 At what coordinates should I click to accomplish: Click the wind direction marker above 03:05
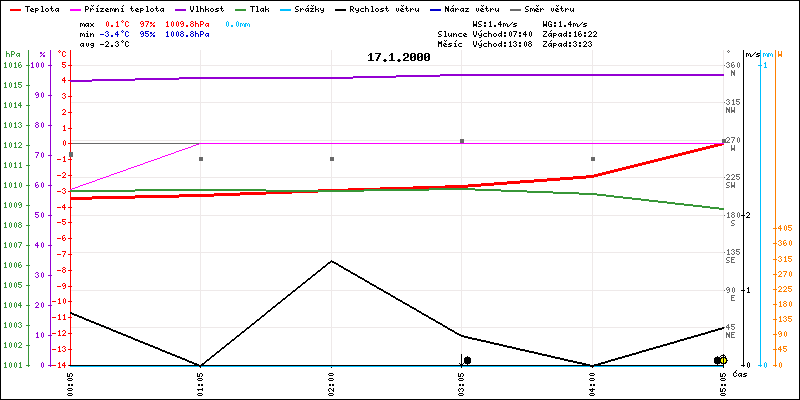tap(462, 141)
